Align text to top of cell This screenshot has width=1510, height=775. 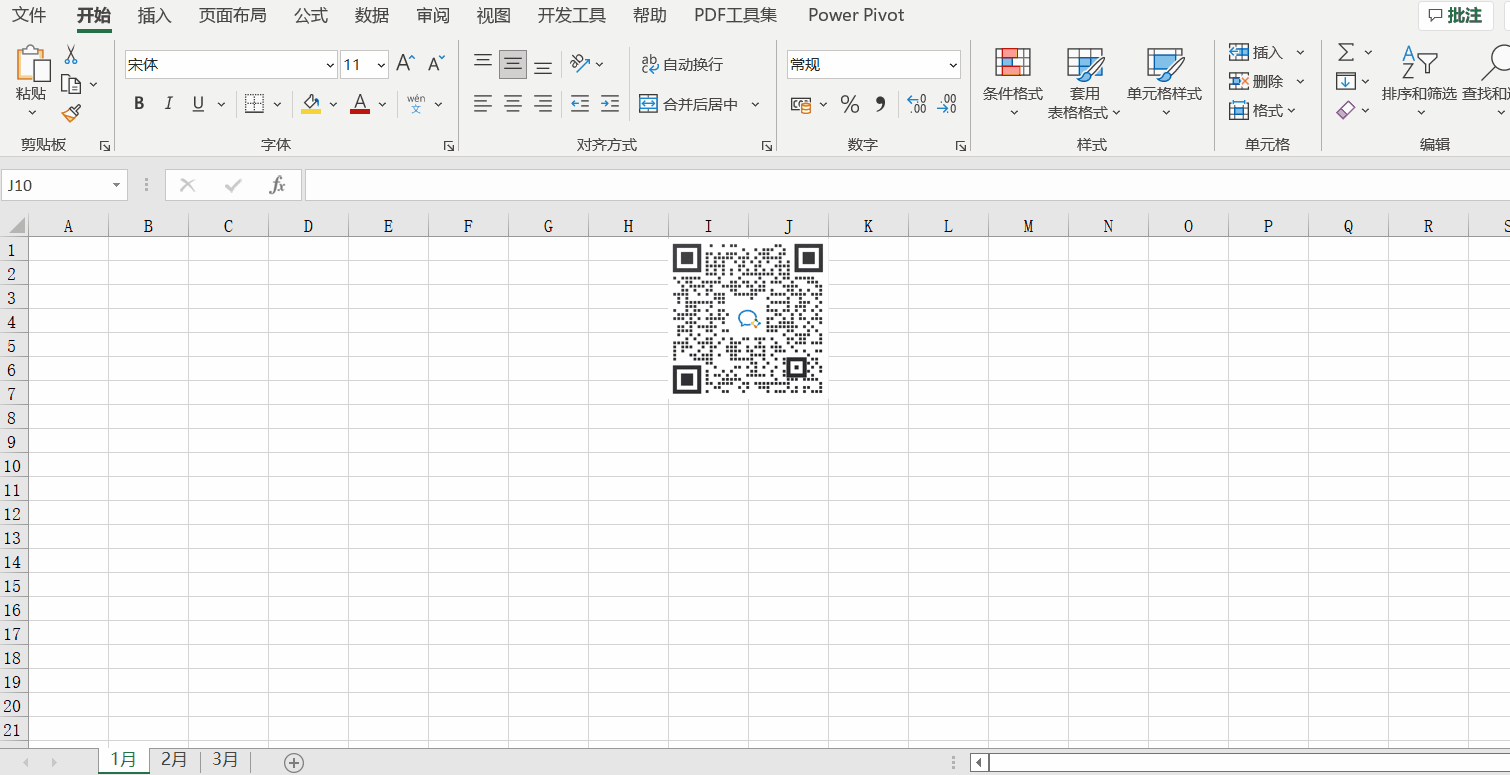point(483,64)
